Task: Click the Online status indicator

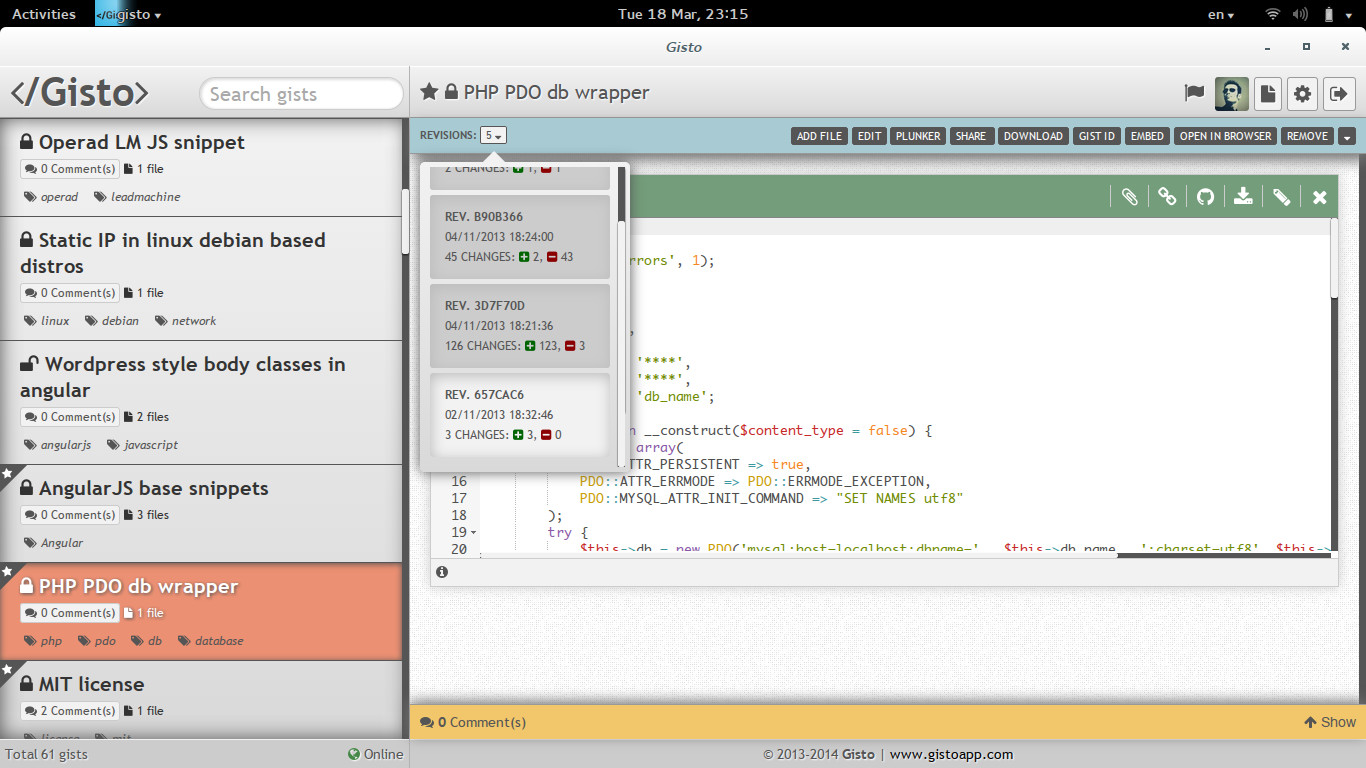Action: tap(375, 754)
